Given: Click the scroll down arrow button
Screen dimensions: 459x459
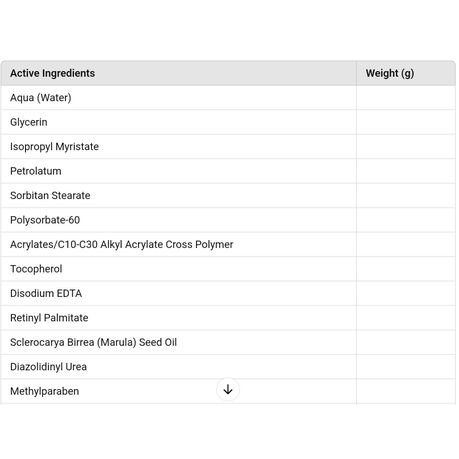Looking at the screenshot, I should (x=228, y=389).
